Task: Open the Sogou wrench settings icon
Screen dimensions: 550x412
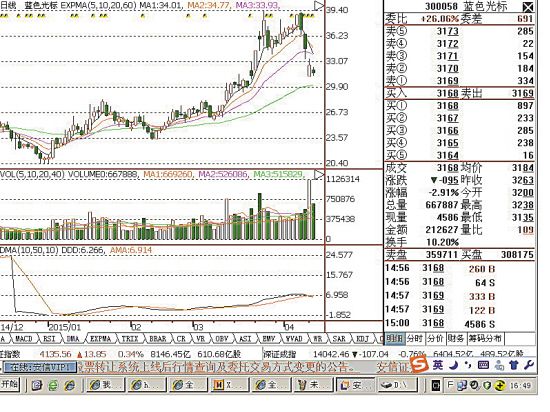Action: point(529,365)
